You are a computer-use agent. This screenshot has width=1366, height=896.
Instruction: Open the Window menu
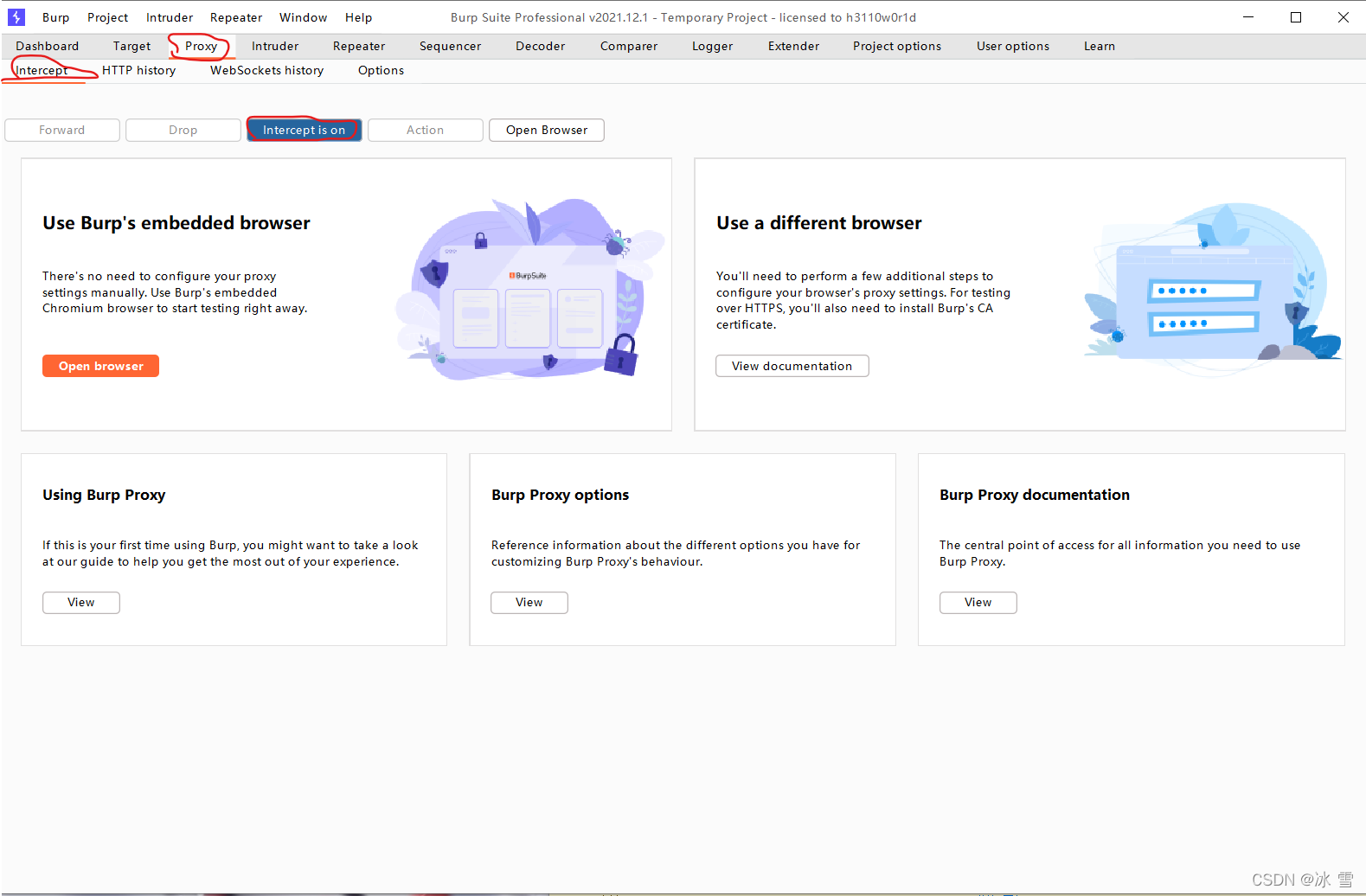303,17
